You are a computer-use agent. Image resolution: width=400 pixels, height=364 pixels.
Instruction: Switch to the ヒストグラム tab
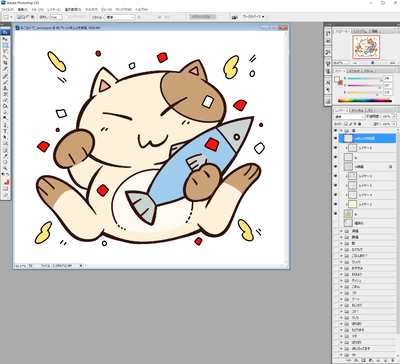click(x=361, y=31)
